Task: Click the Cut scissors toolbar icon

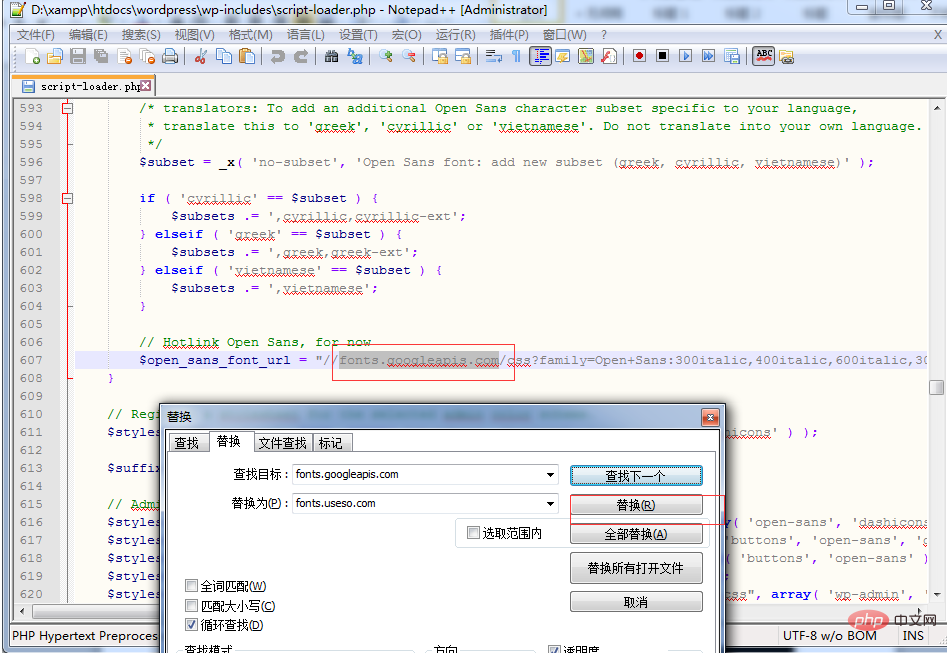Action: coord(201,57)
